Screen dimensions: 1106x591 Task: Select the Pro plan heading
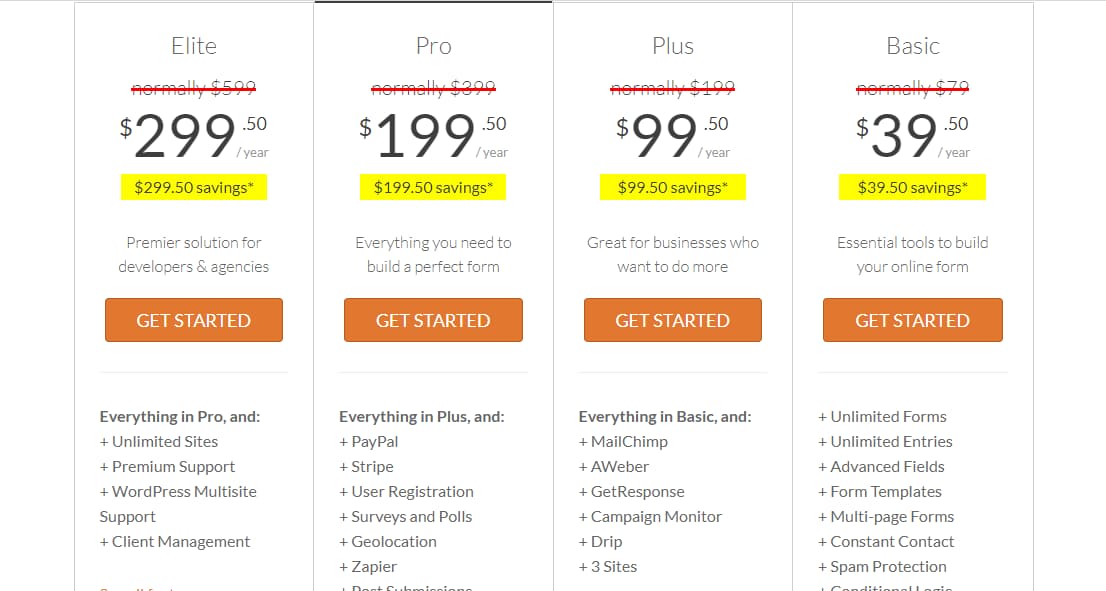click(433, 45)
